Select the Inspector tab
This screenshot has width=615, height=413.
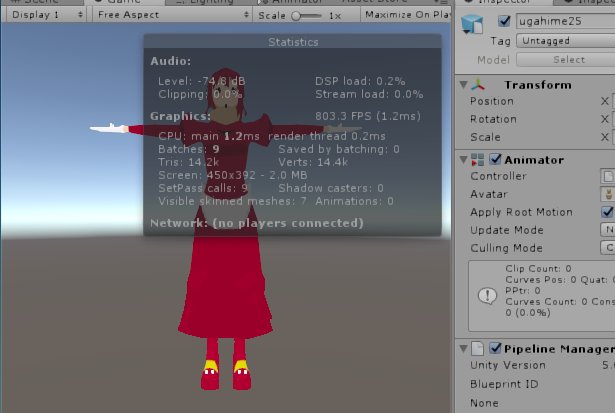click(504, 2)
